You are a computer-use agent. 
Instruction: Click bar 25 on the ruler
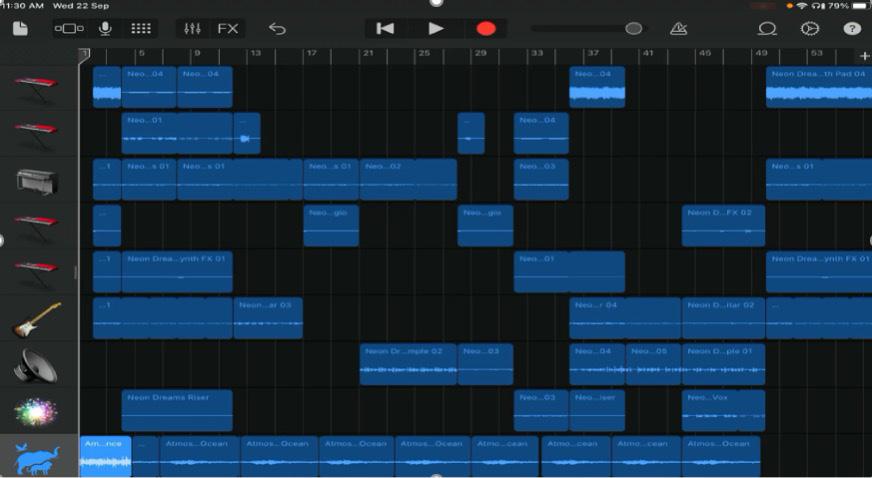(424, 53)
